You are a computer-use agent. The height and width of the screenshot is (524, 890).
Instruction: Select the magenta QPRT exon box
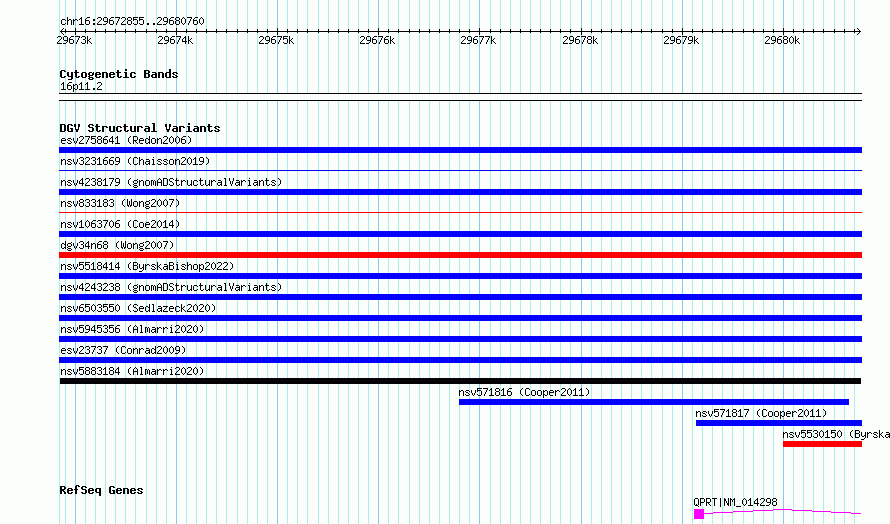coord(699,514)
